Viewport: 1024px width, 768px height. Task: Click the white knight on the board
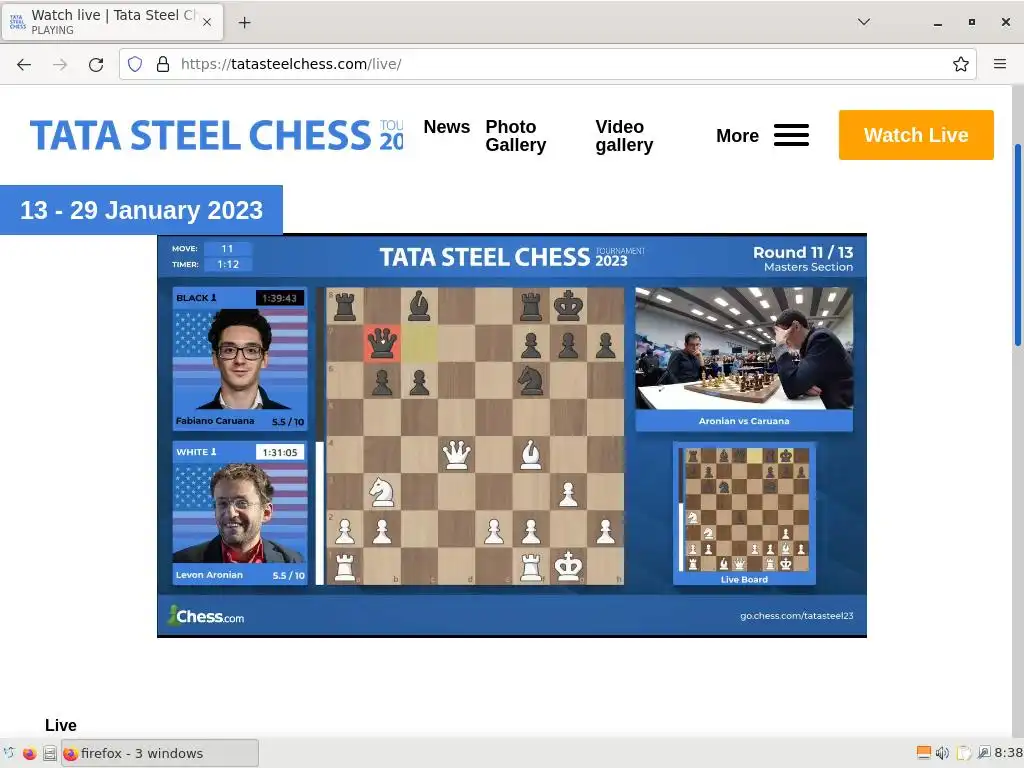381,492
